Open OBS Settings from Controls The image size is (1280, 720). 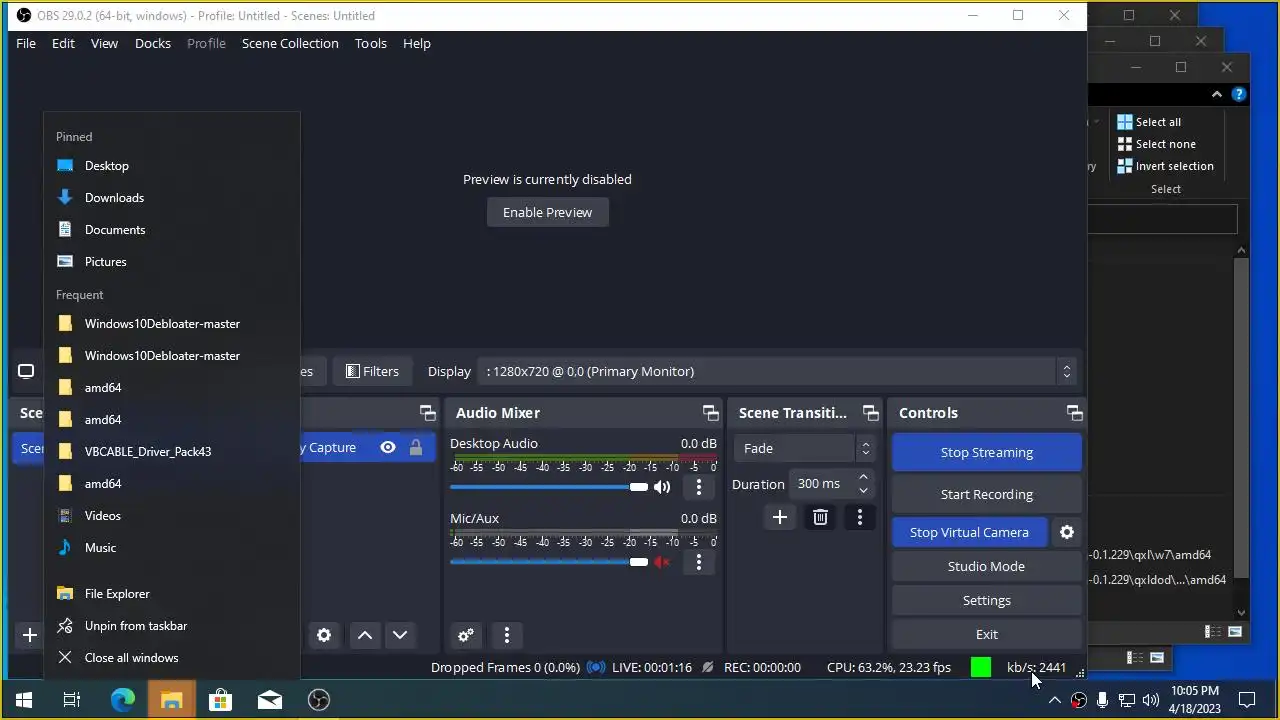(987, 600)
